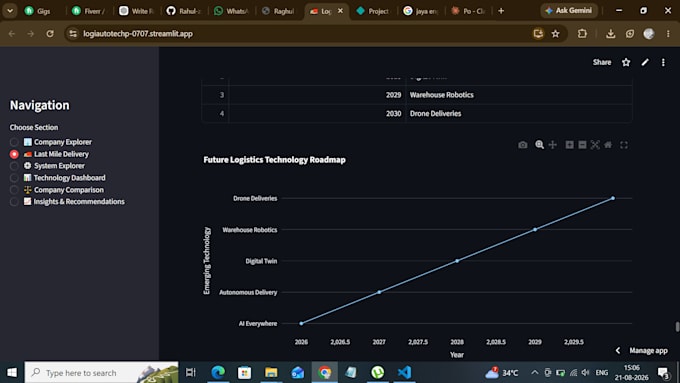
Task: Open Microsoft Edge from taskbar
Action: tap(218, 372)
